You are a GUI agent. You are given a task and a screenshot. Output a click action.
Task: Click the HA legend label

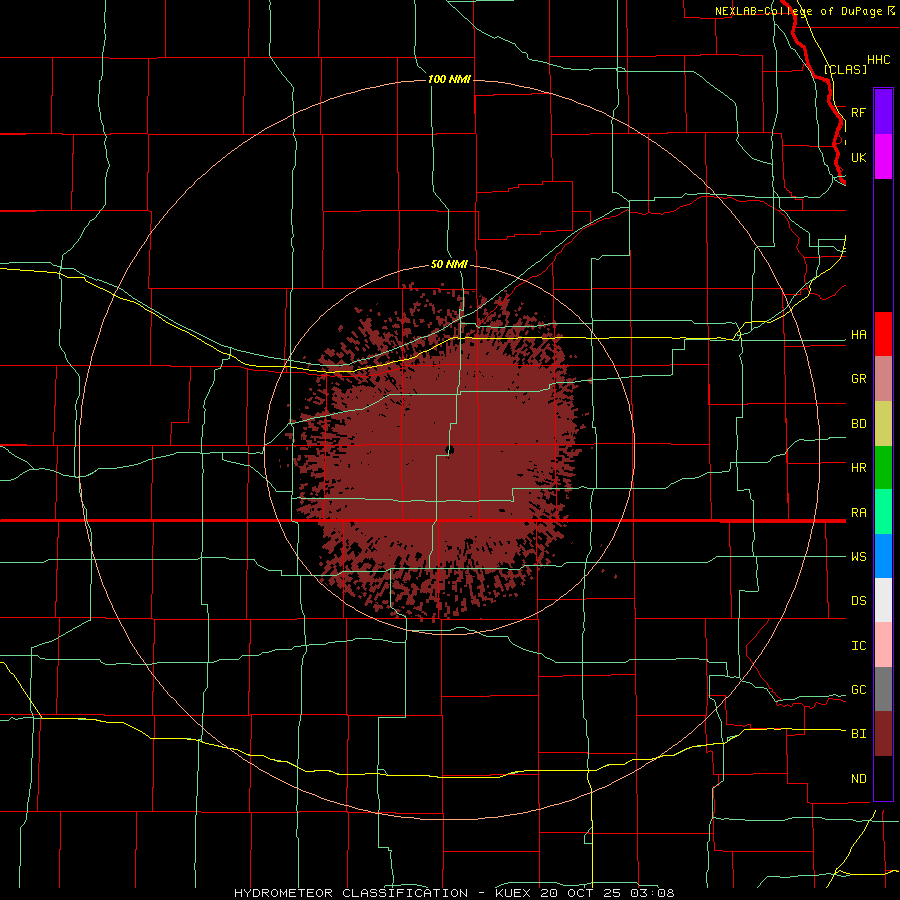pos(858,335)
